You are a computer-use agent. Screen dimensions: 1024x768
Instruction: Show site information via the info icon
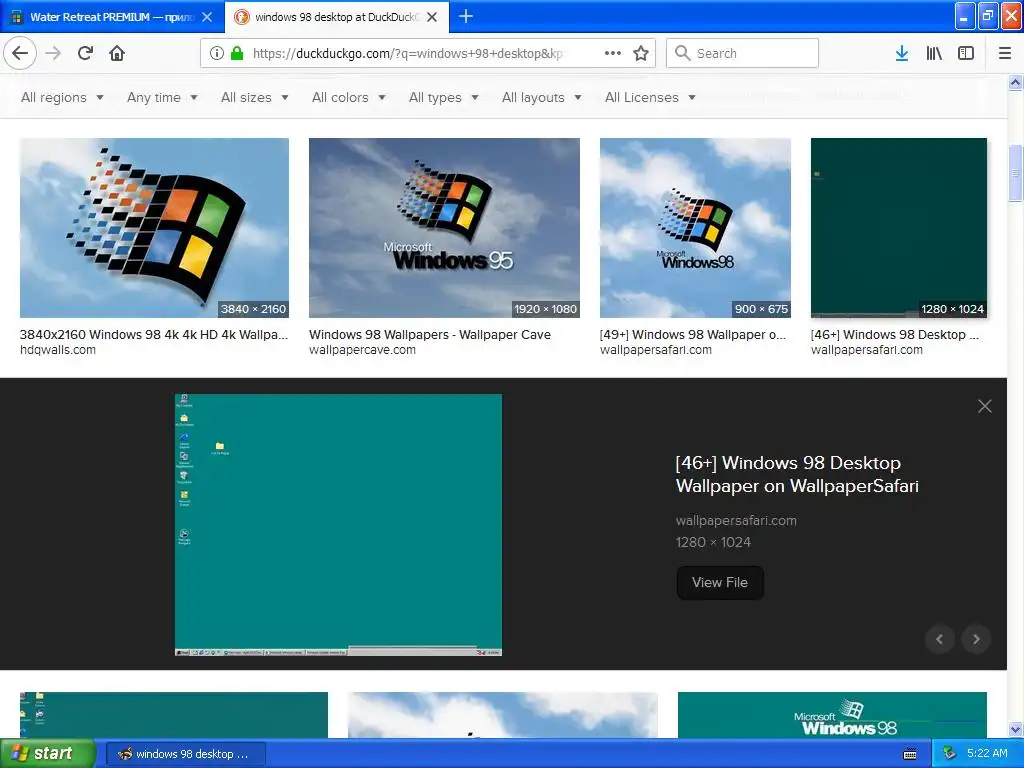click(x=217, y=54)
